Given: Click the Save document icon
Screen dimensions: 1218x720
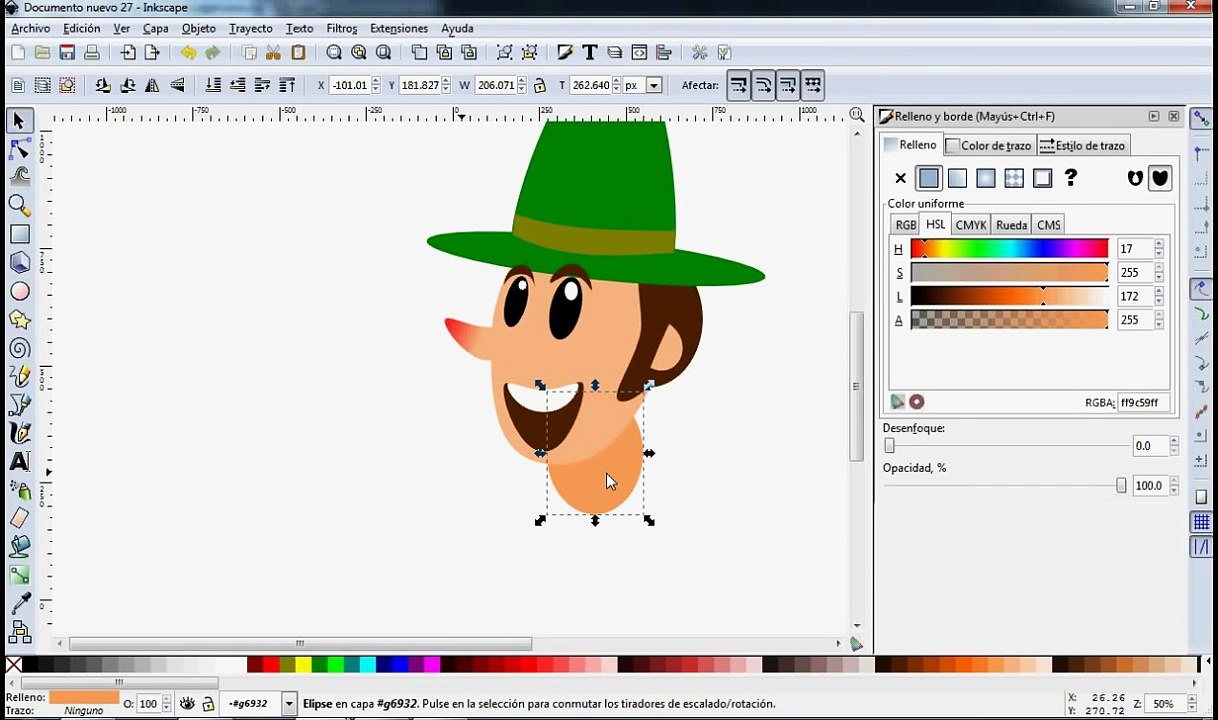Looking at the screenshot, I should (67, 52).
